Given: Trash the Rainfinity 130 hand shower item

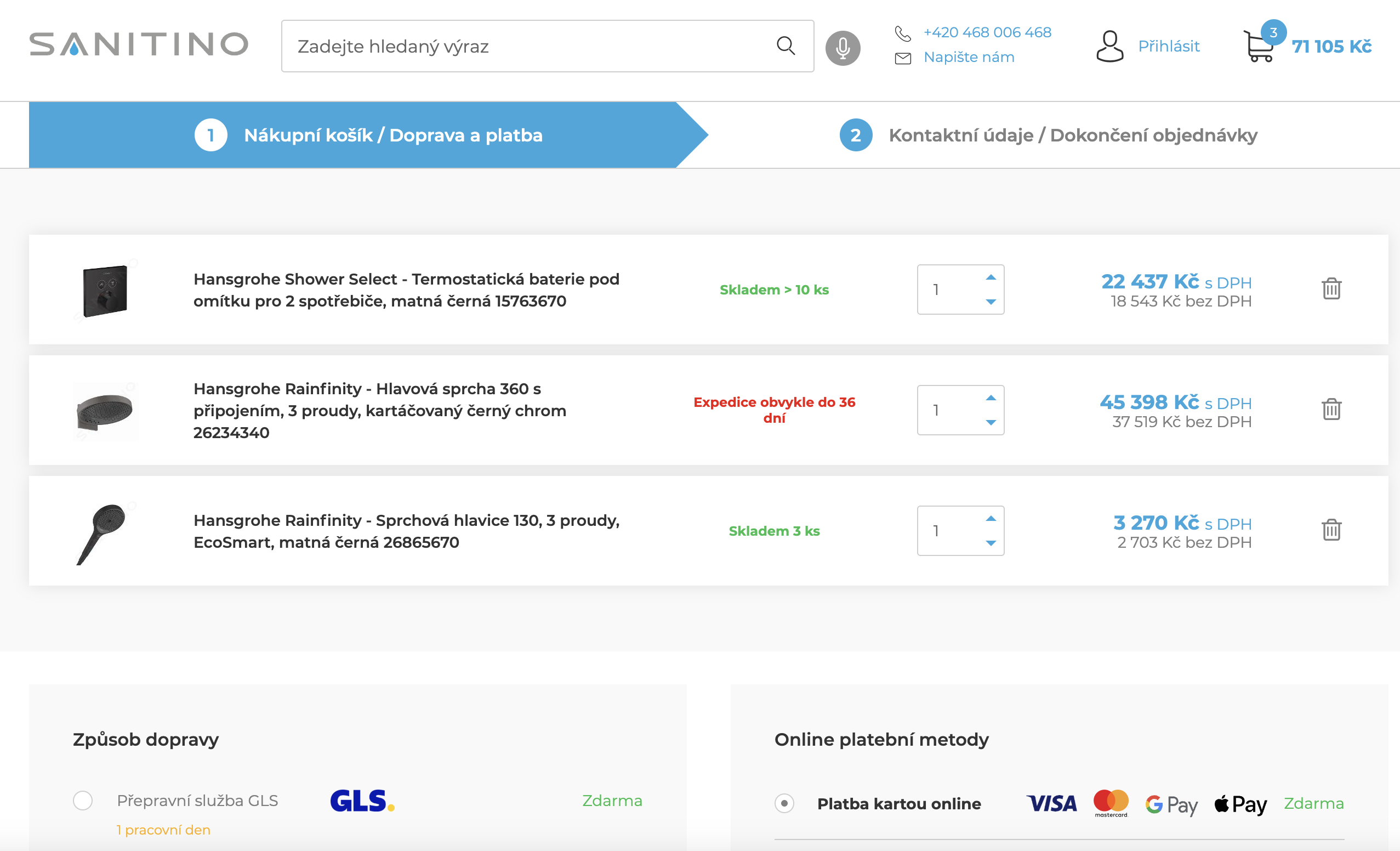Looking at the screenshot, I should [1331, 530].
